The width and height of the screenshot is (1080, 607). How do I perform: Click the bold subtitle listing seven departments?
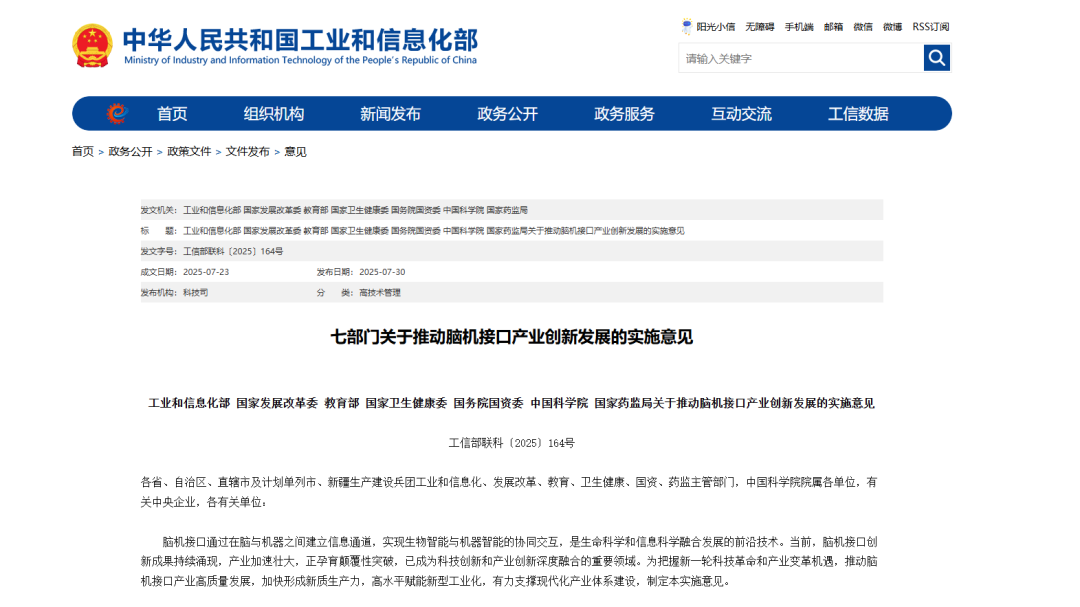click(512, 403)
